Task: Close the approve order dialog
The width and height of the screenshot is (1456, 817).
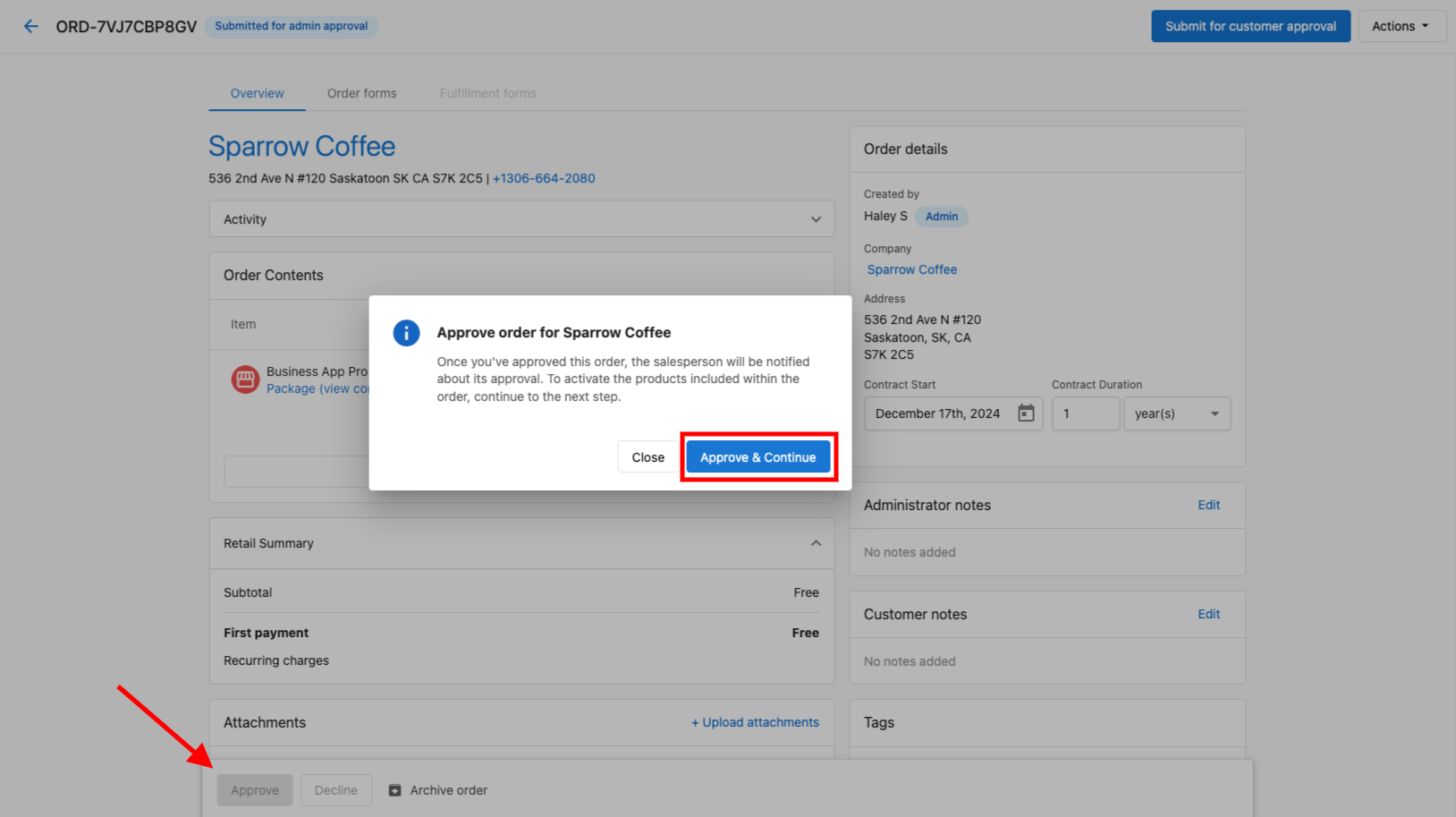Action: click(x=648, y=457)
